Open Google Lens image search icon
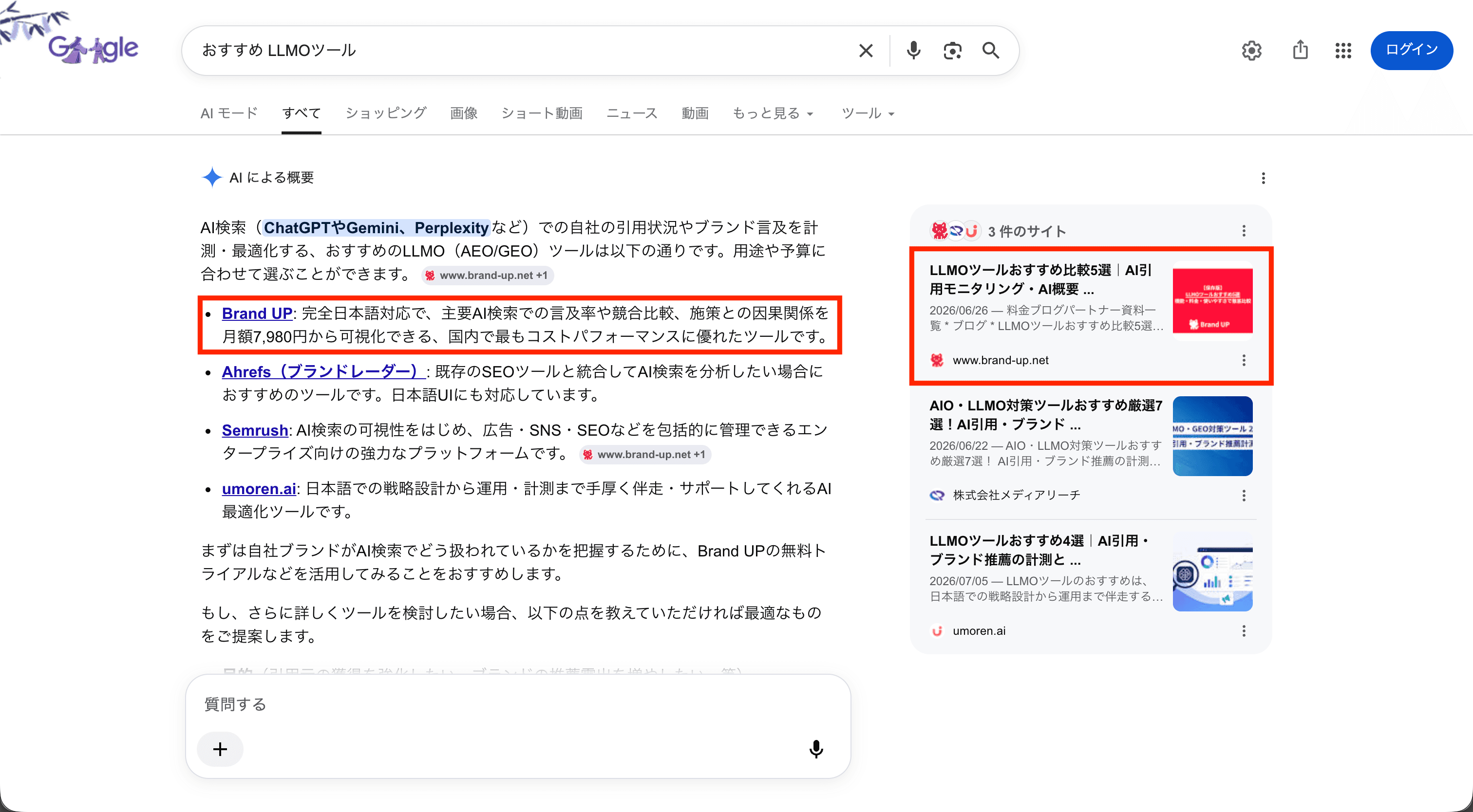This screenshot has height=812, width=1473. pos(952,51)
